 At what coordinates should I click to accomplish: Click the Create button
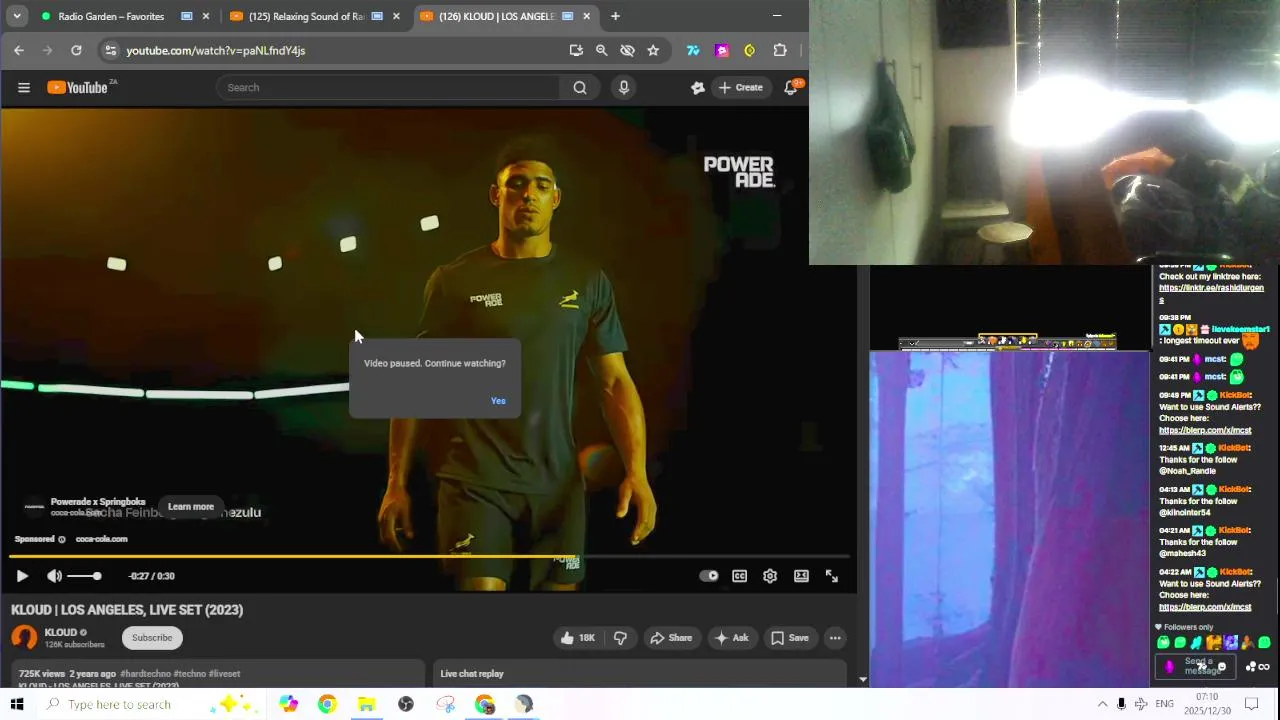click(x=741, y=87)
